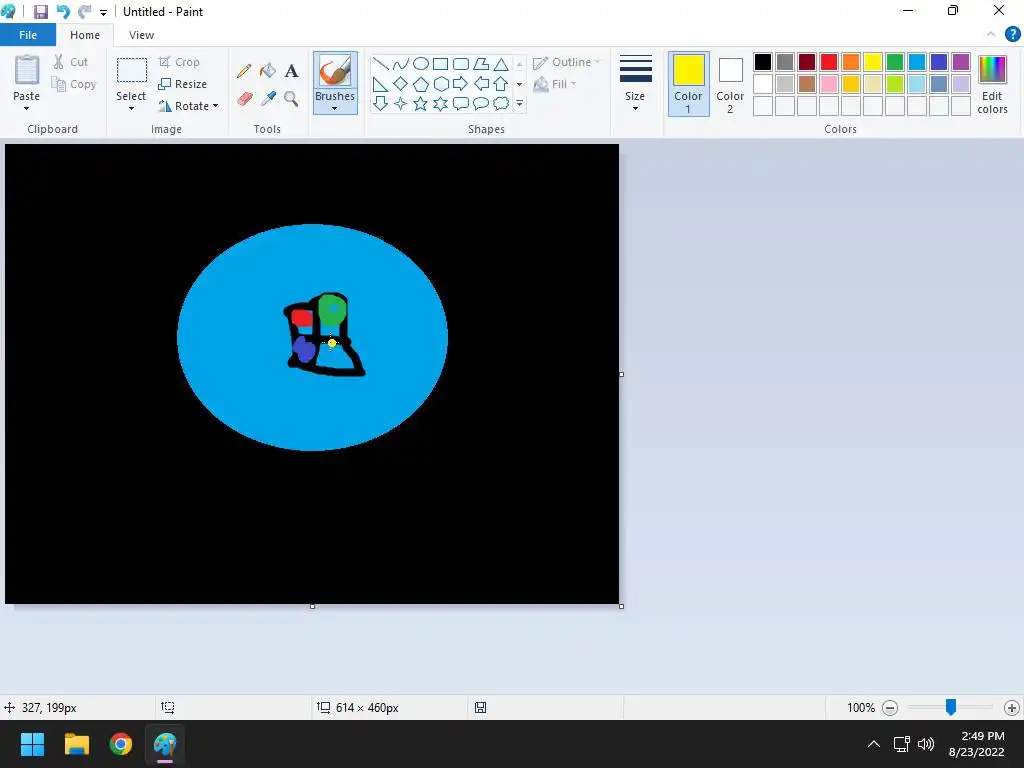Image resolution: width=1024 pixels, height=768 pixels.
Task: Choose the Triangle shape
Action: [x=501, y=64]
